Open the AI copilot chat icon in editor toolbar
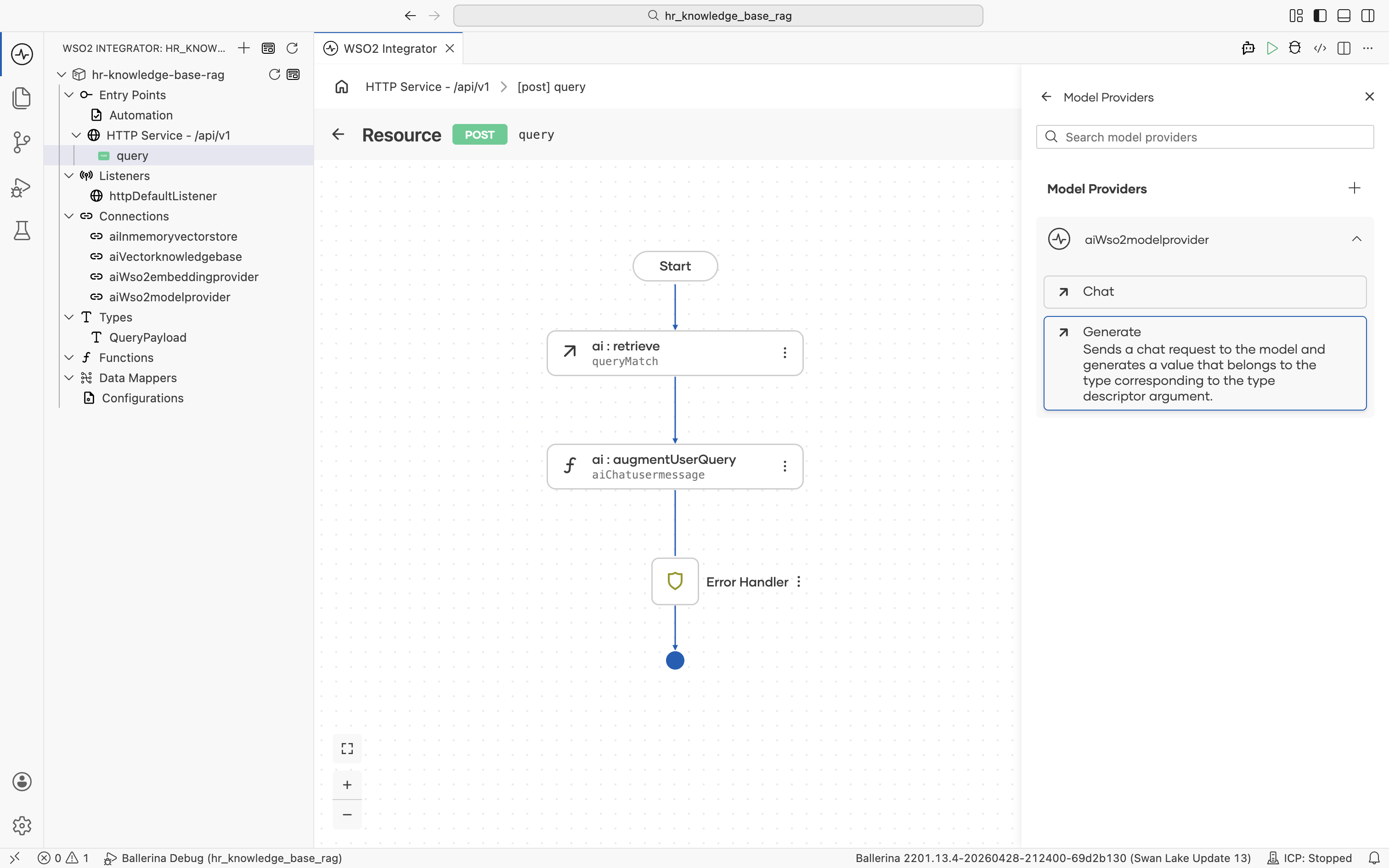 point(1248,48)
